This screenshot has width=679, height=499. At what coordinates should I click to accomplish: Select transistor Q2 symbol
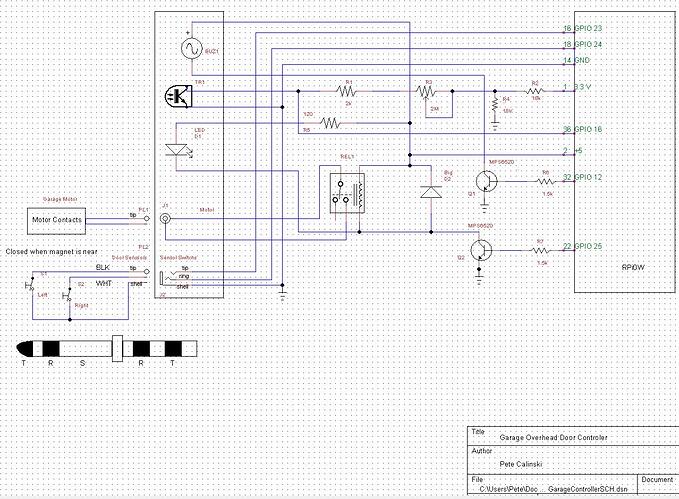[481, 250]
